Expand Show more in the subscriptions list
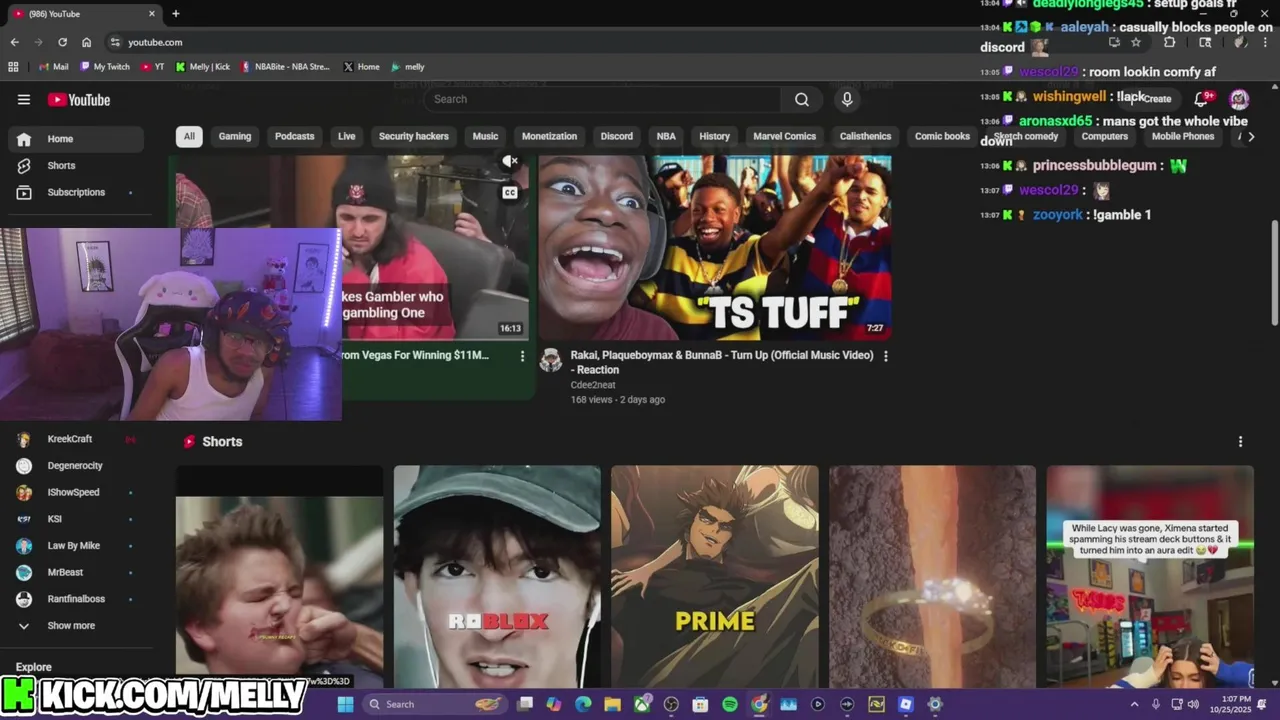This screenshot has height=720, width=1280. [72, 626]
